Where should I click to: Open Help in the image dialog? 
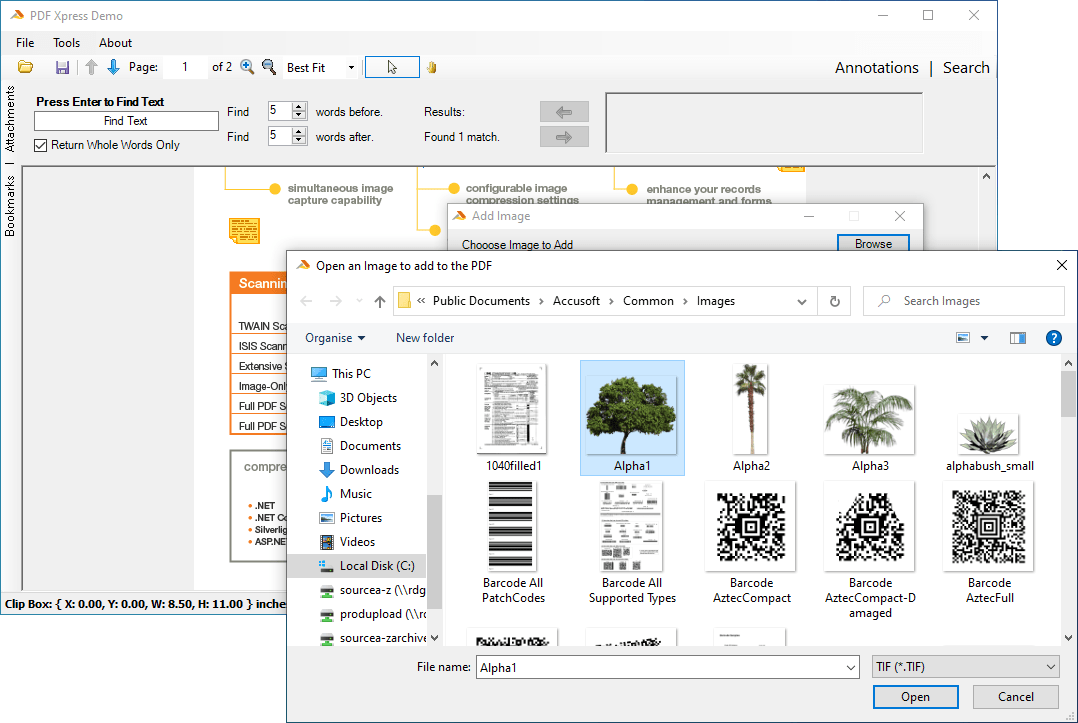(x=1053, y=338)
